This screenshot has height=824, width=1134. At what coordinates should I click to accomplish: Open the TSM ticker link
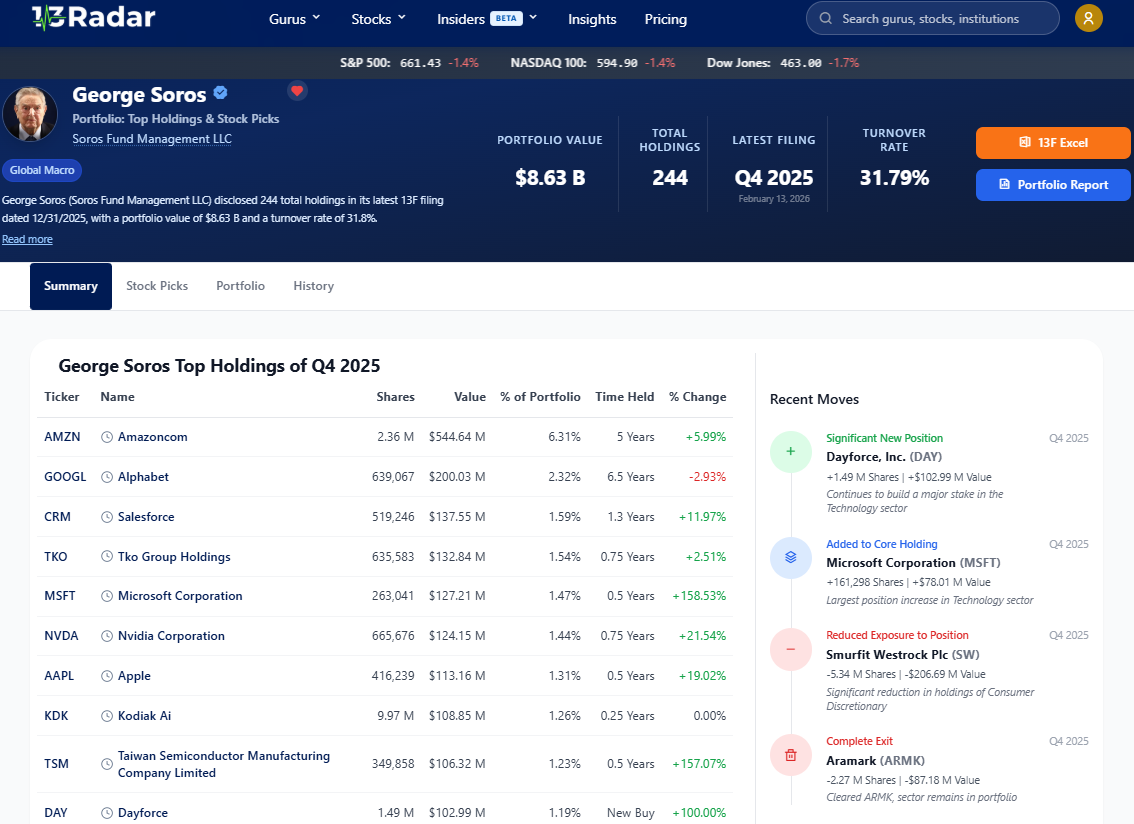tap(56, 763)
